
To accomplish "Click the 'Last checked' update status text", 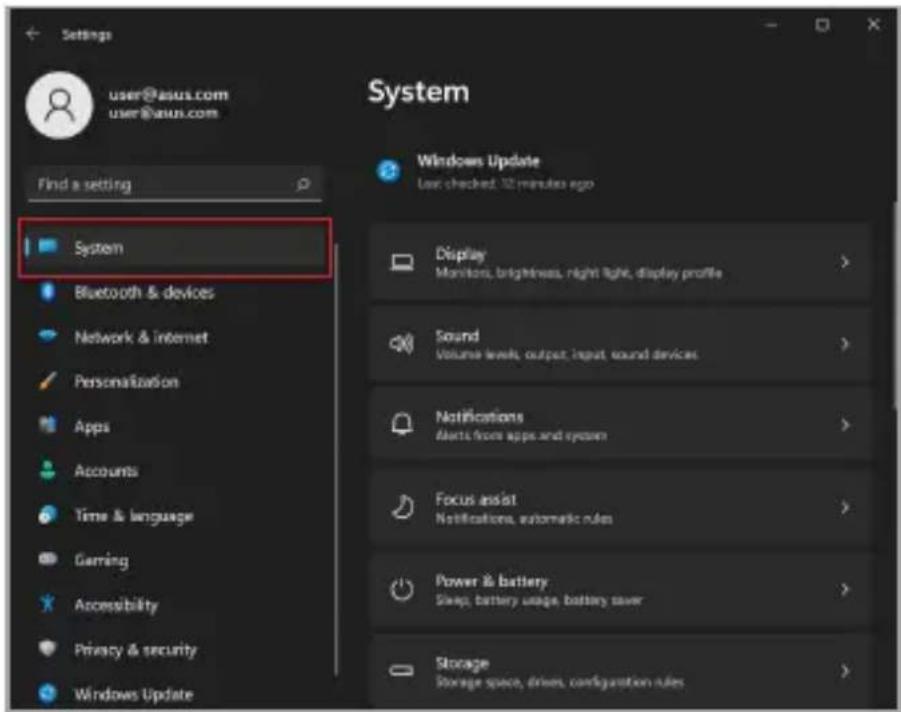I will point(505,184).
